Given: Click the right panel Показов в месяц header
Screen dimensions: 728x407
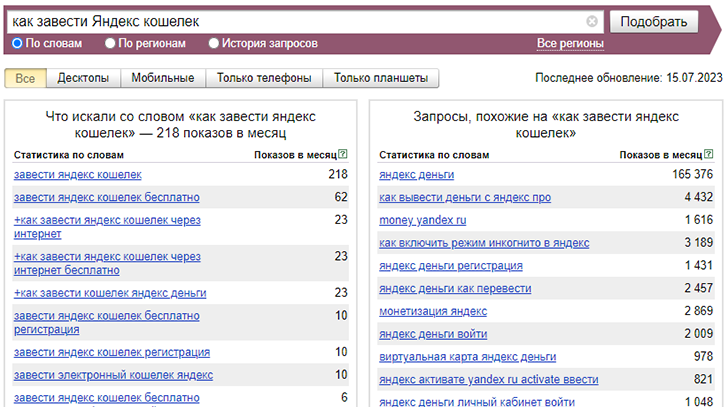Looking at the screenshot, I should (x=661, y=155).
